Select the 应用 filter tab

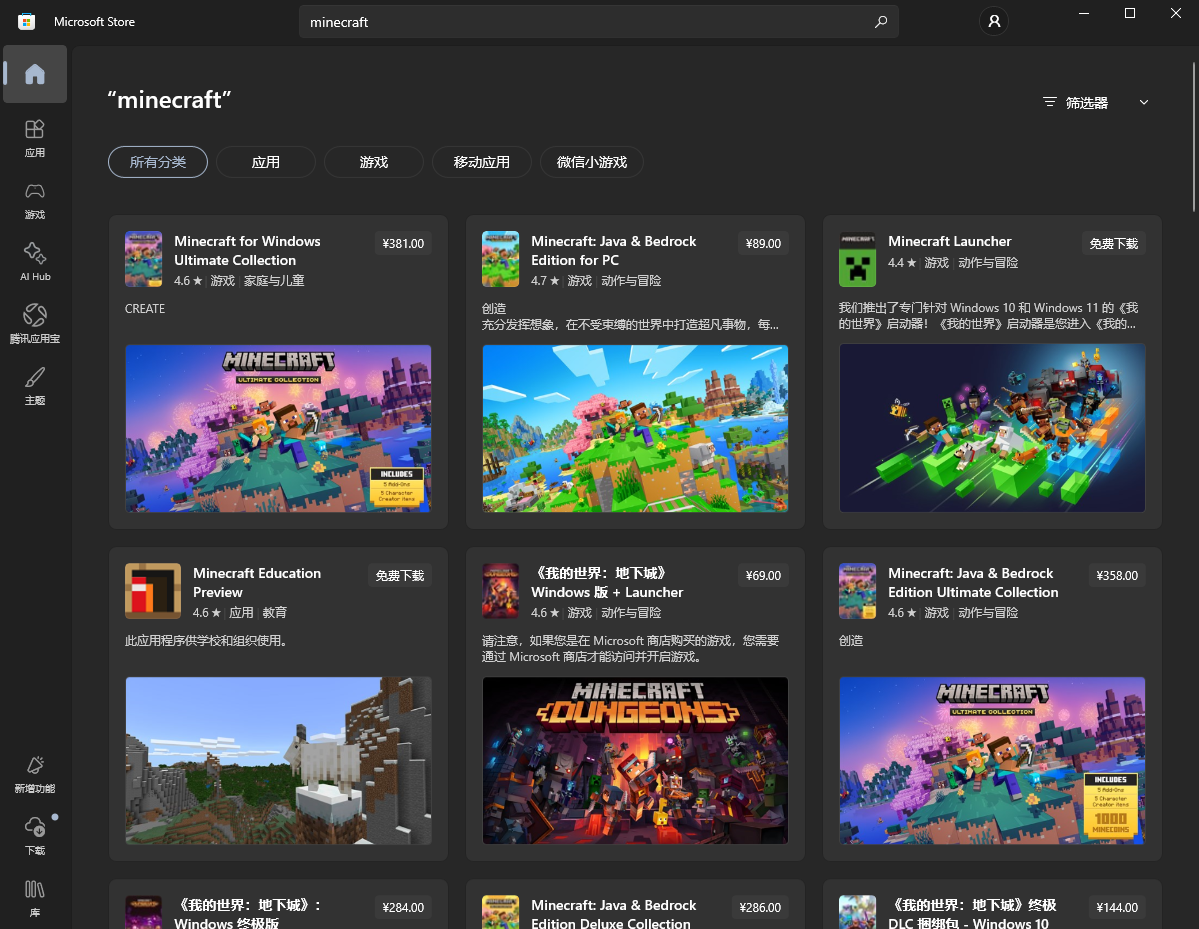[x=265, y=162]
